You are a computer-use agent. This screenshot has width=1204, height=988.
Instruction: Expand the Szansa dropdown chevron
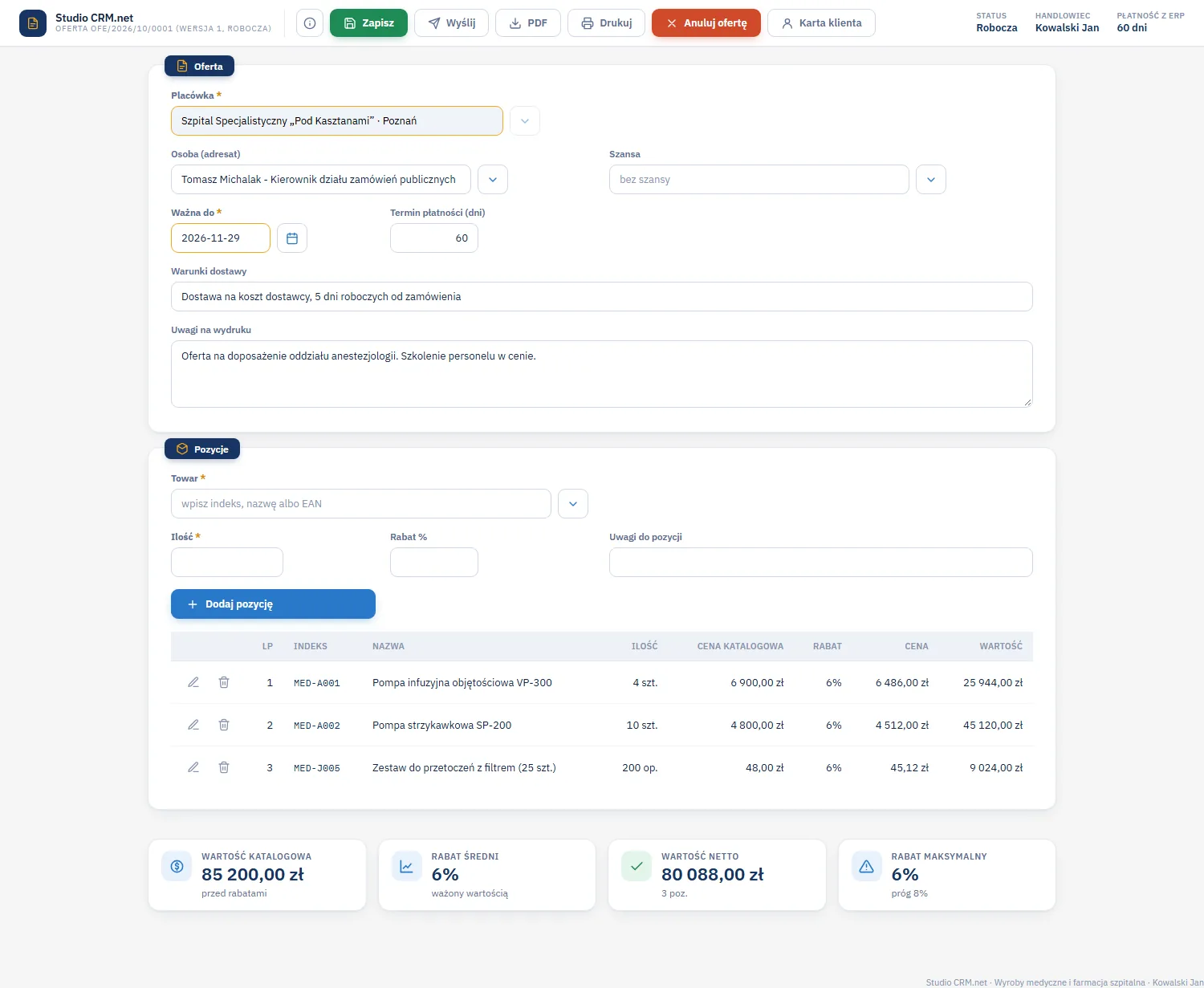pos(931,180)
